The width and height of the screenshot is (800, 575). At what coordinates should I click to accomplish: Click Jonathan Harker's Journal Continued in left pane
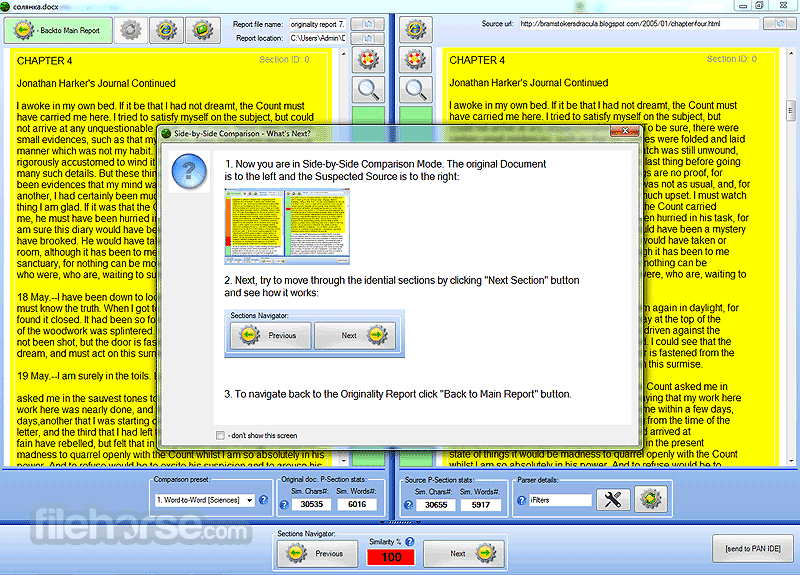tap(96, 84)
